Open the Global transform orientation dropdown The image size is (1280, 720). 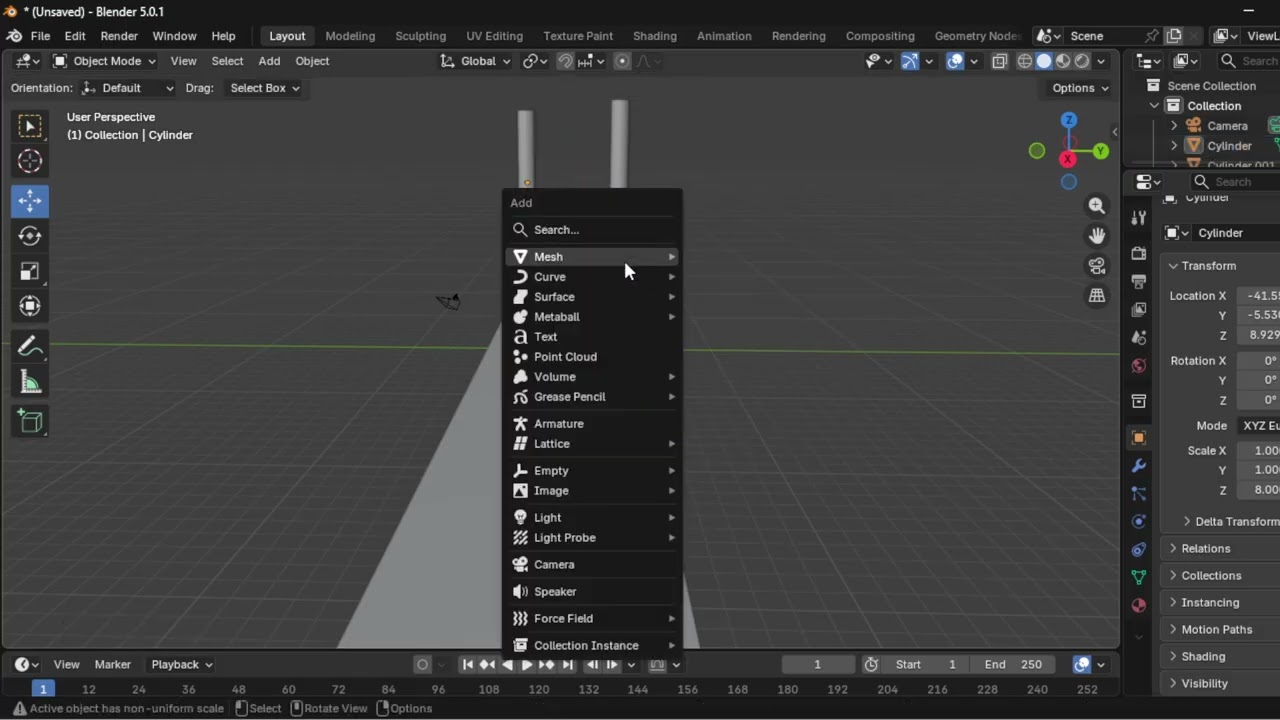click(x=475, y=61)
